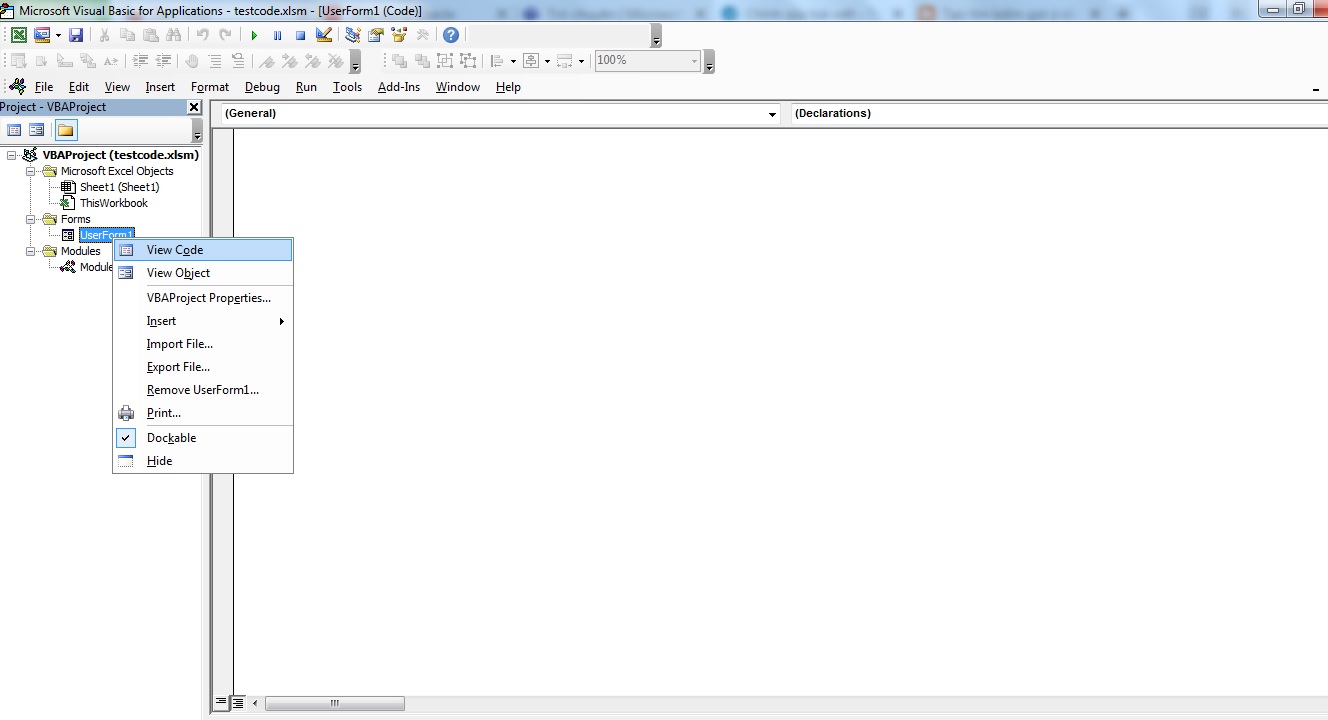Open the Insert submenu in context menu

[x=203, y=321]
